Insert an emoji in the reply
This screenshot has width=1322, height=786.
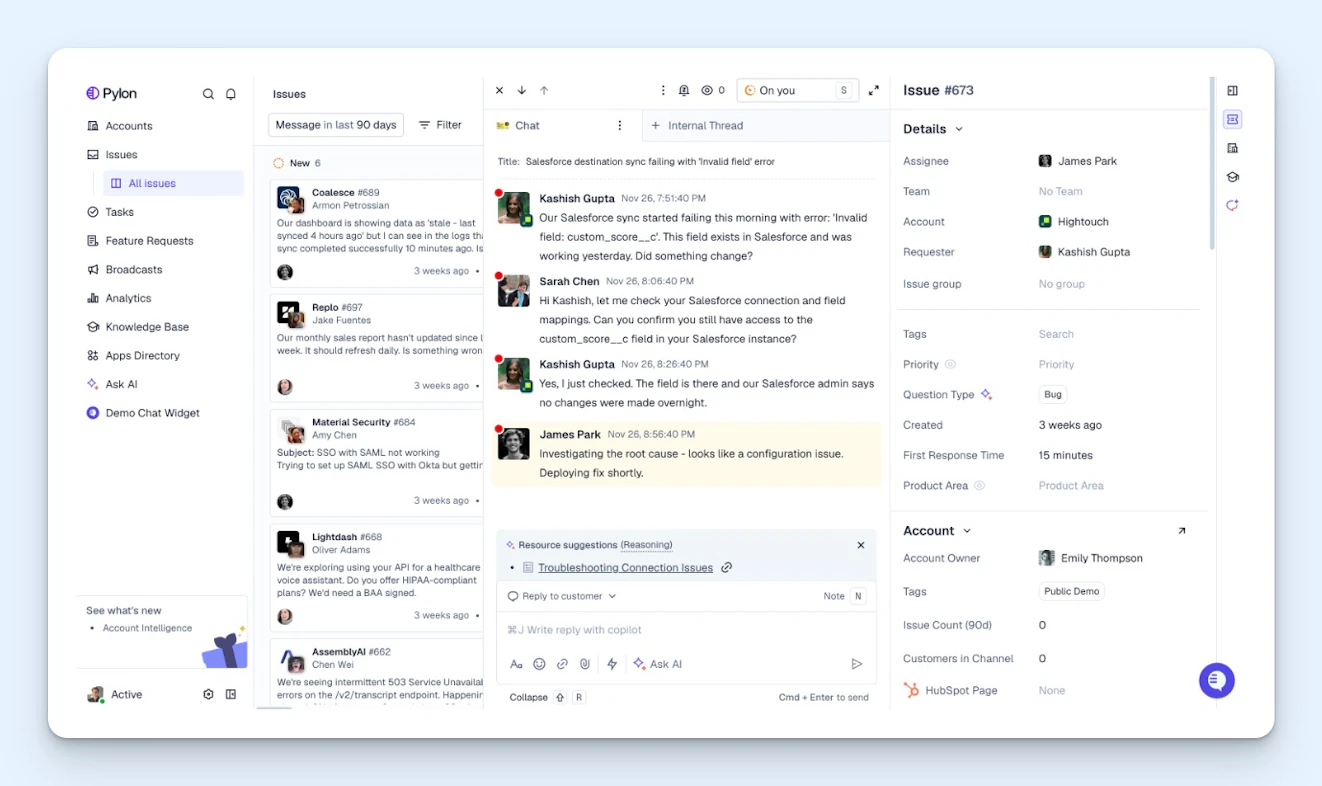[539, 664]
